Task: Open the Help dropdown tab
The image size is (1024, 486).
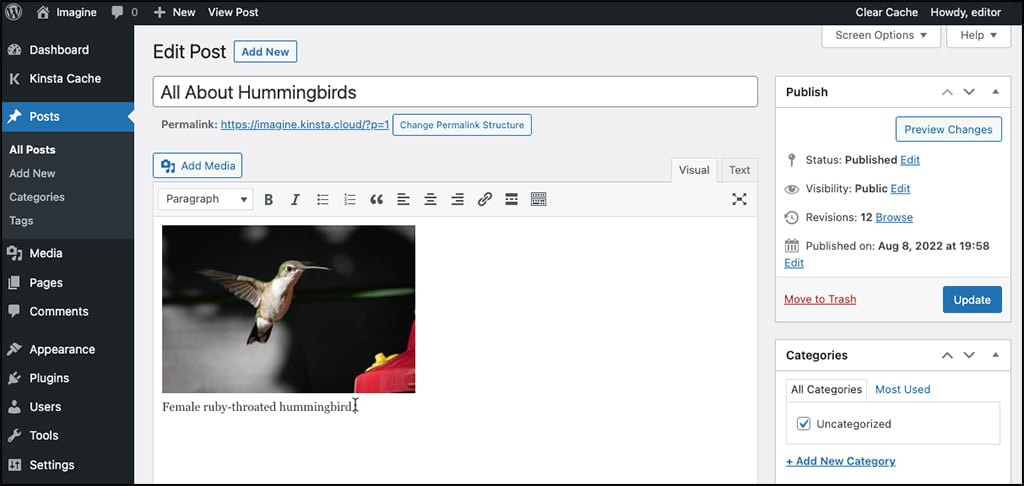Action: [978, 35]
